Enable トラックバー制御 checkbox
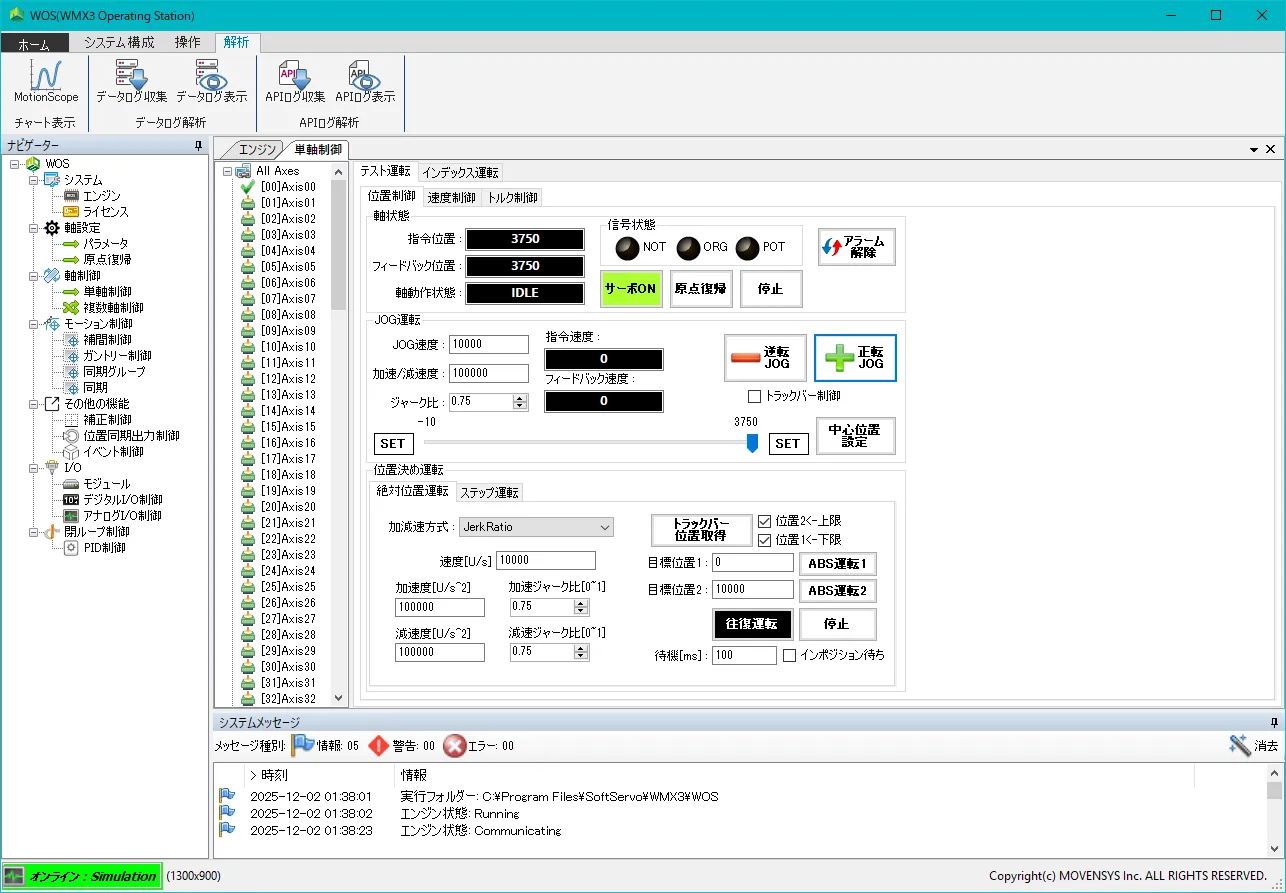1286x893 pixels. point(755,396)
